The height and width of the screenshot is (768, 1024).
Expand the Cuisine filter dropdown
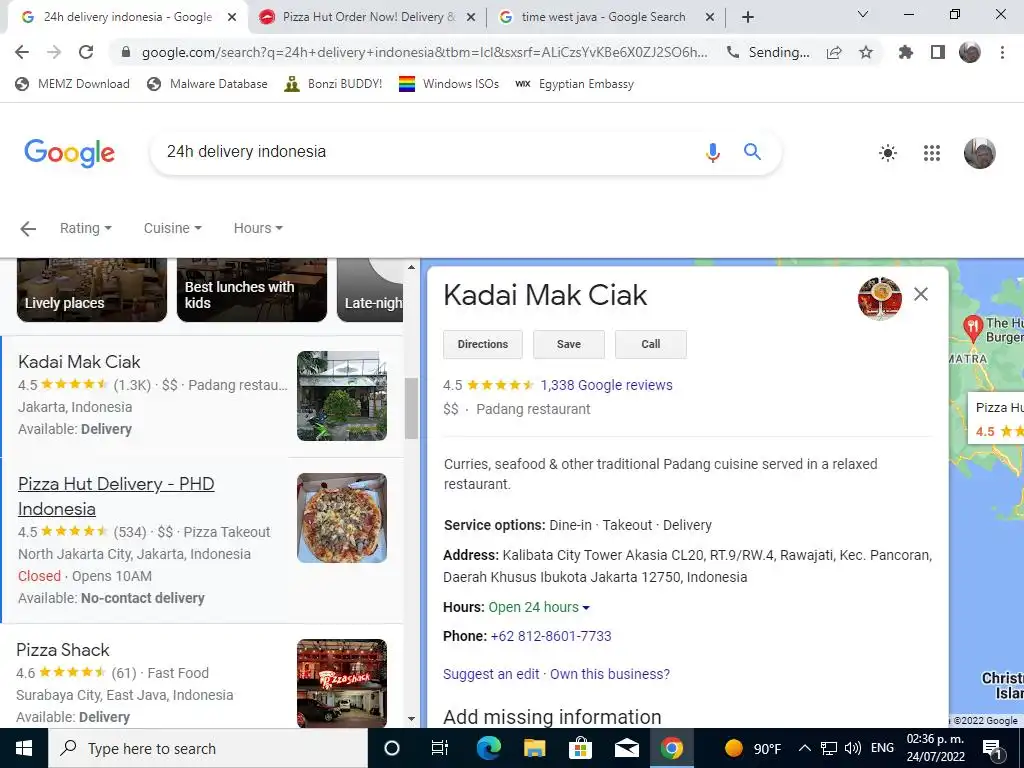[172, 228]
